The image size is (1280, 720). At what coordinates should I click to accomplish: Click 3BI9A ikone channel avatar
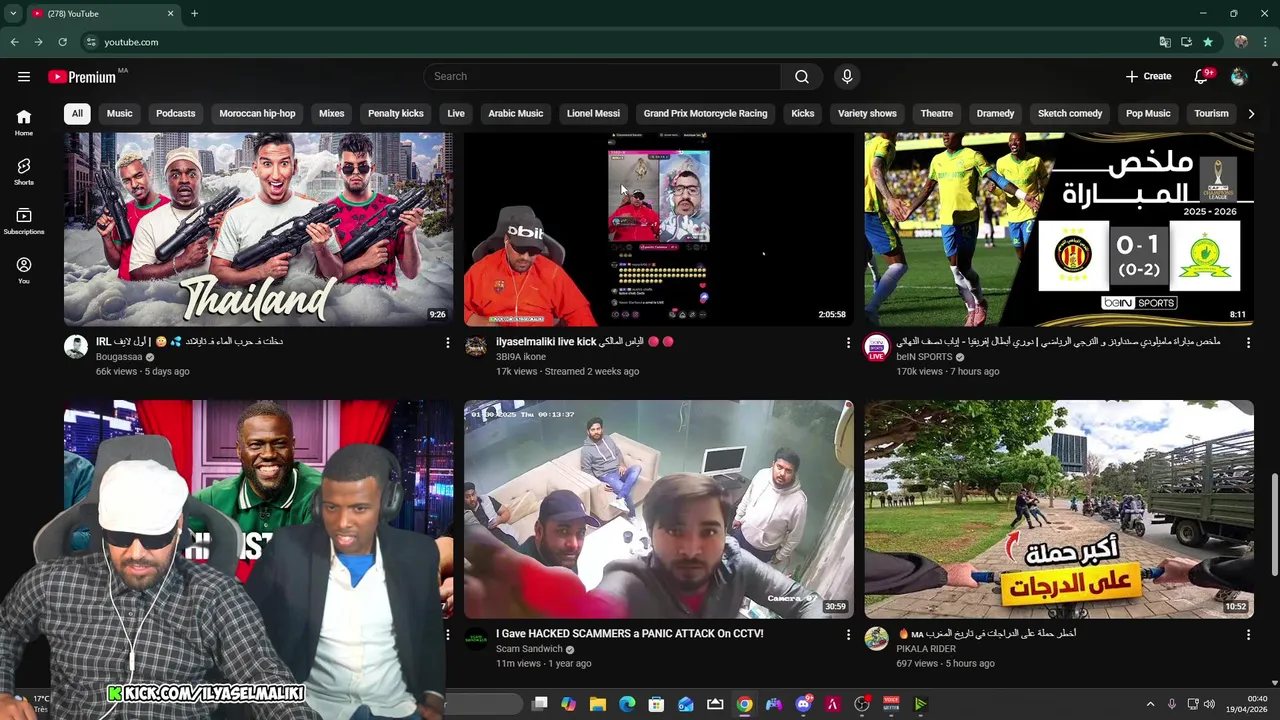tap(476, 347)
